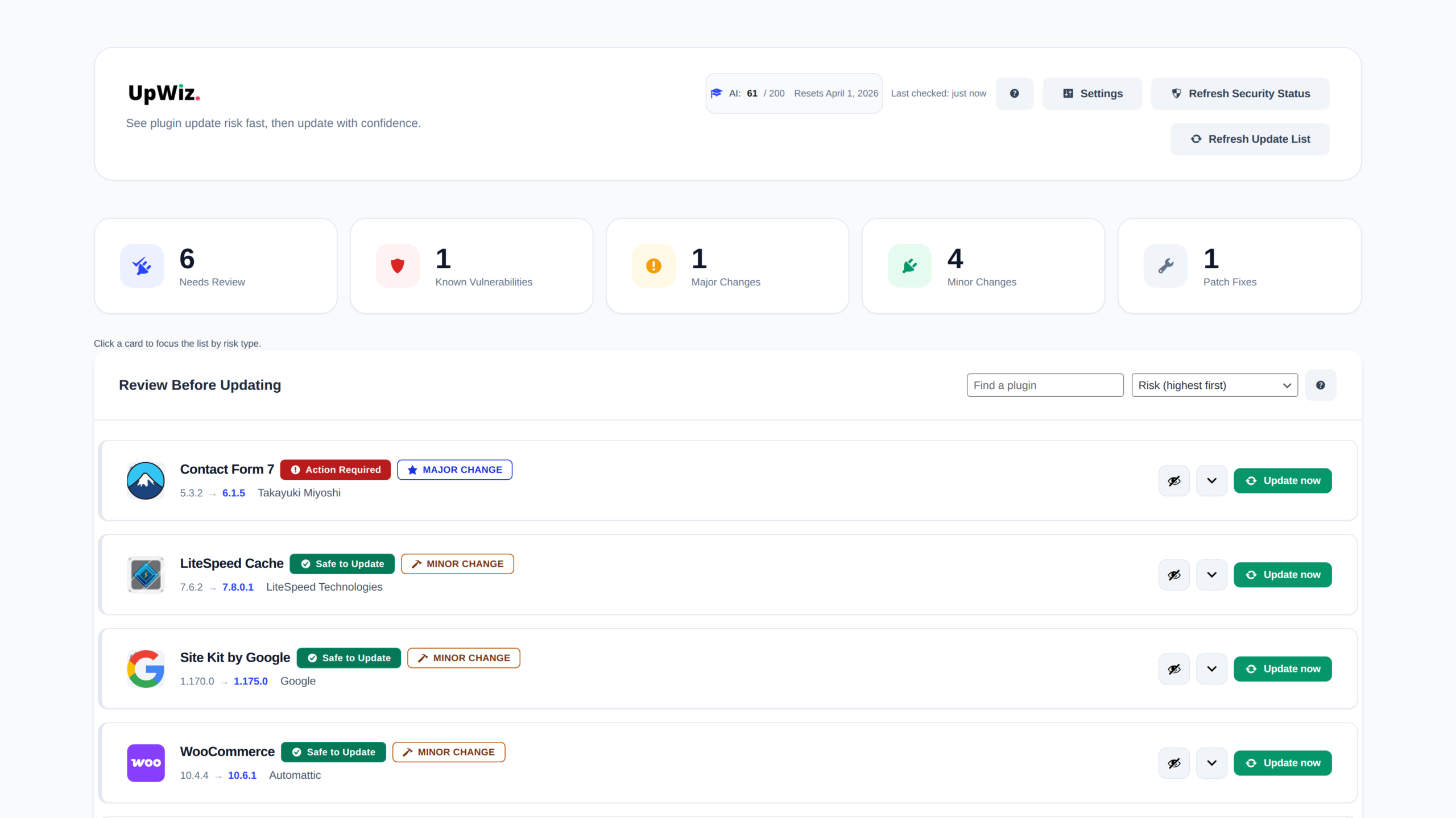1456x818 pixels.
Task: Click the Resets April 1, 2026 text
Action: pyautogui.click(x=836, y=93)
